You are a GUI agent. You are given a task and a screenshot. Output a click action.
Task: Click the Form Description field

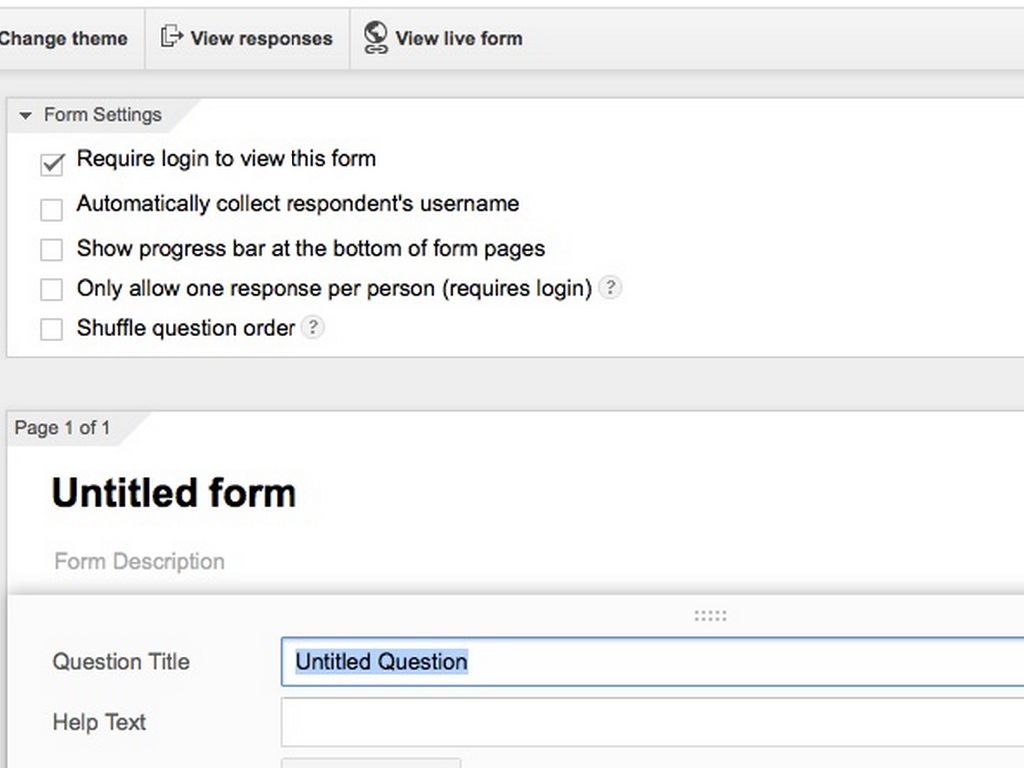pyautogui.click(x=140, y=561)
